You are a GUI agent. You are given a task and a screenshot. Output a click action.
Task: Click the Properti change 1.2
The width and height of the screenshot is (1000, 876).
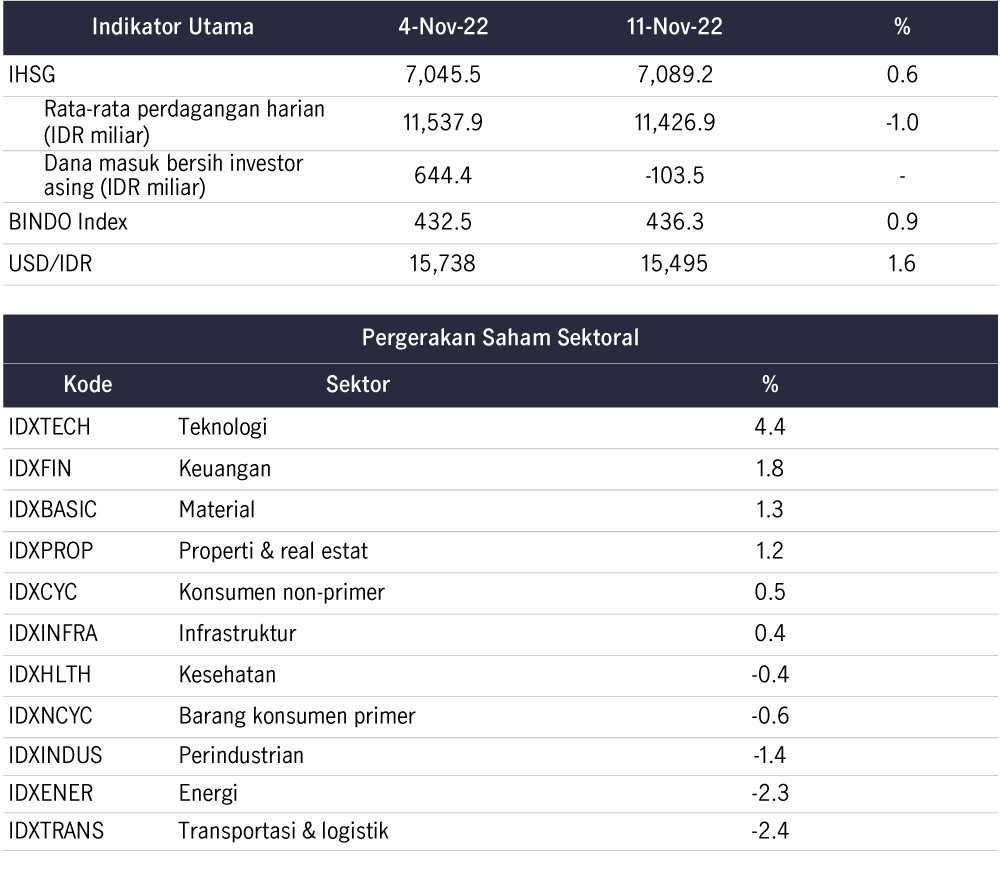click(770, 551)
